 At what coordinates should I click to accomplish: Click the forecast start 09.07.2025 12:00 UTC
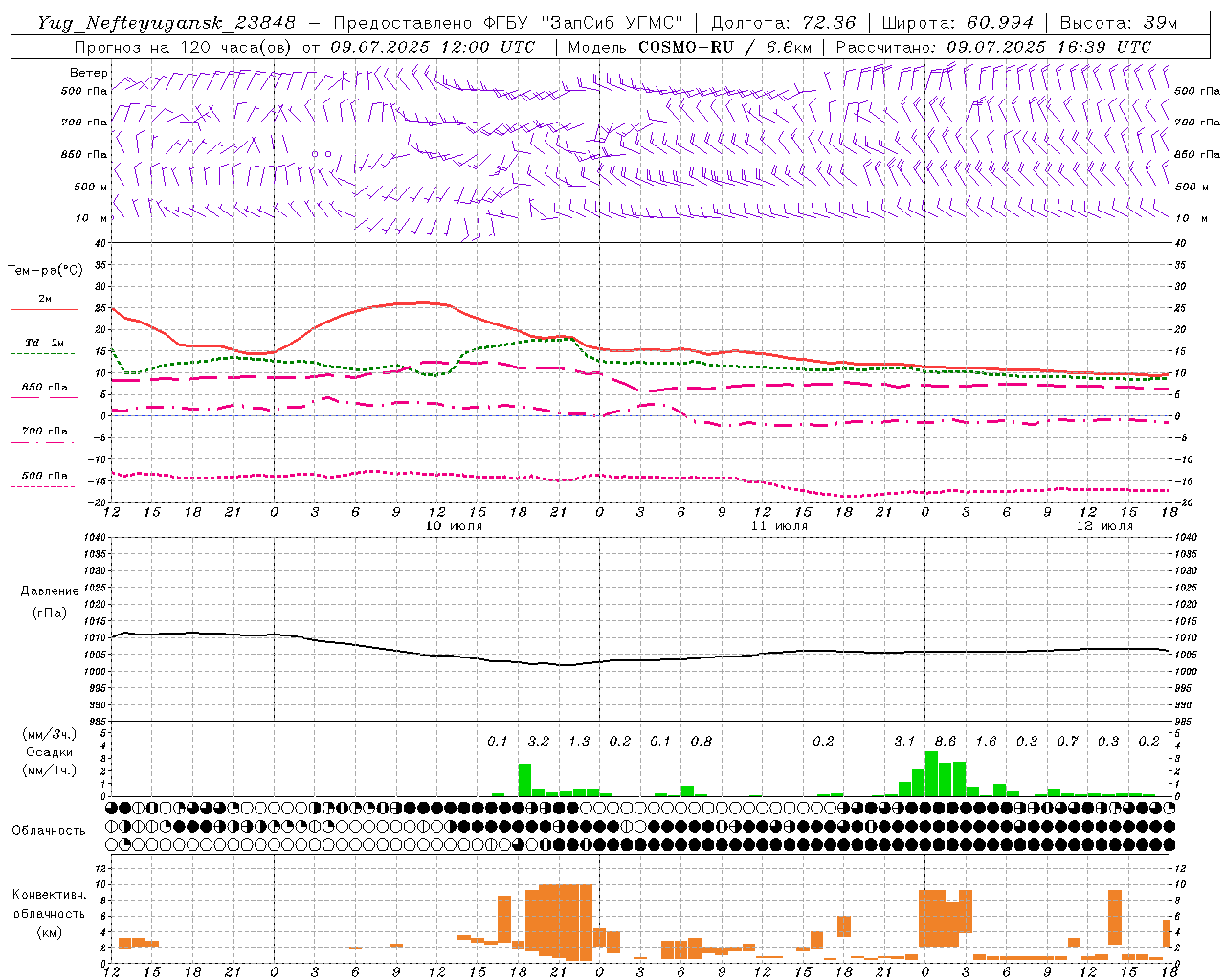(434, 47)
